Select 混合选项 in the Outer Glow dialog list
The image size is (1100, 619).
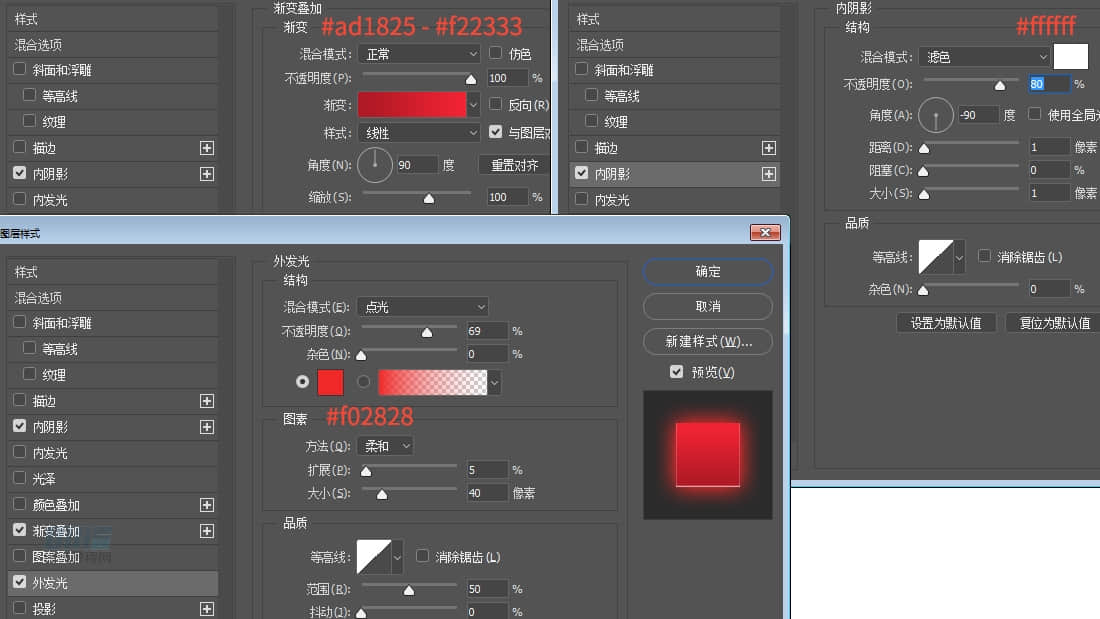click(x=112, y=298)
